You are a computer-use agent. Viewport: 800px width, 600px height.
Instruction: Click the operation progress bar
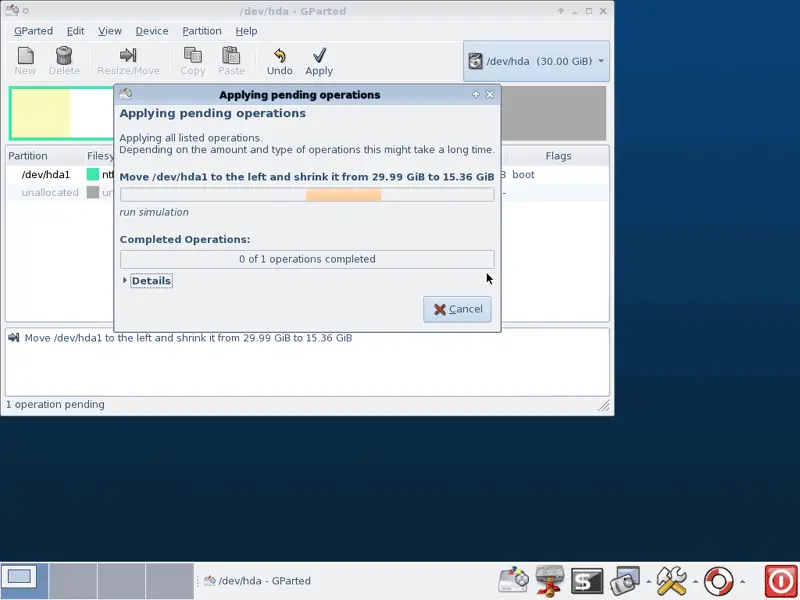pyautogui.click(x=307, y=194)
